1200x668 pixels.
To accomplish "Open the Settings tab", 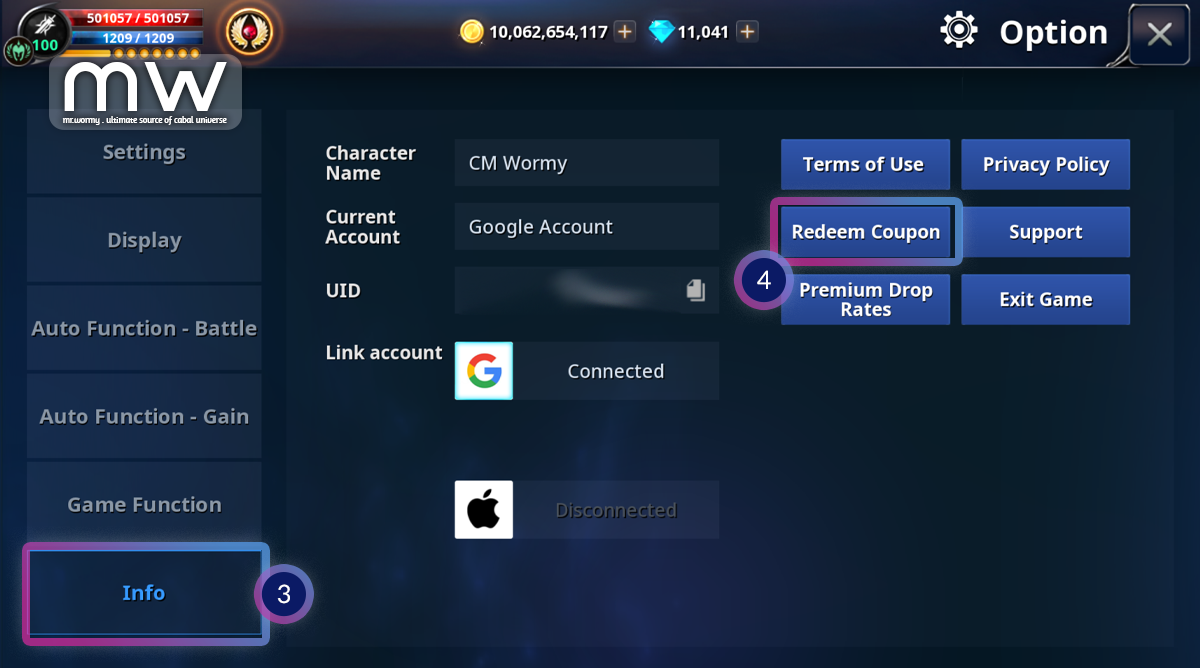I will [144, 152].
